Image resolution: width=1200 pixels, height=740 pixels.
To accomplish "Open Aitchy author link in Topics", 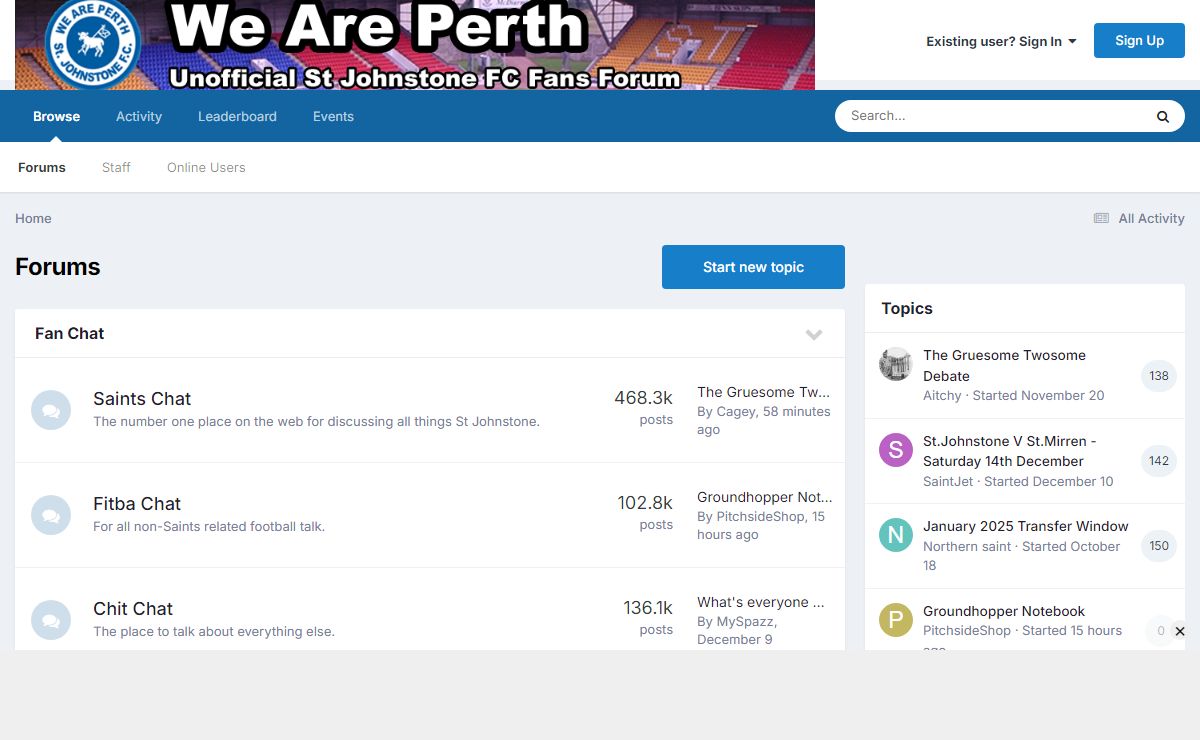I will [x=942, y=395].
